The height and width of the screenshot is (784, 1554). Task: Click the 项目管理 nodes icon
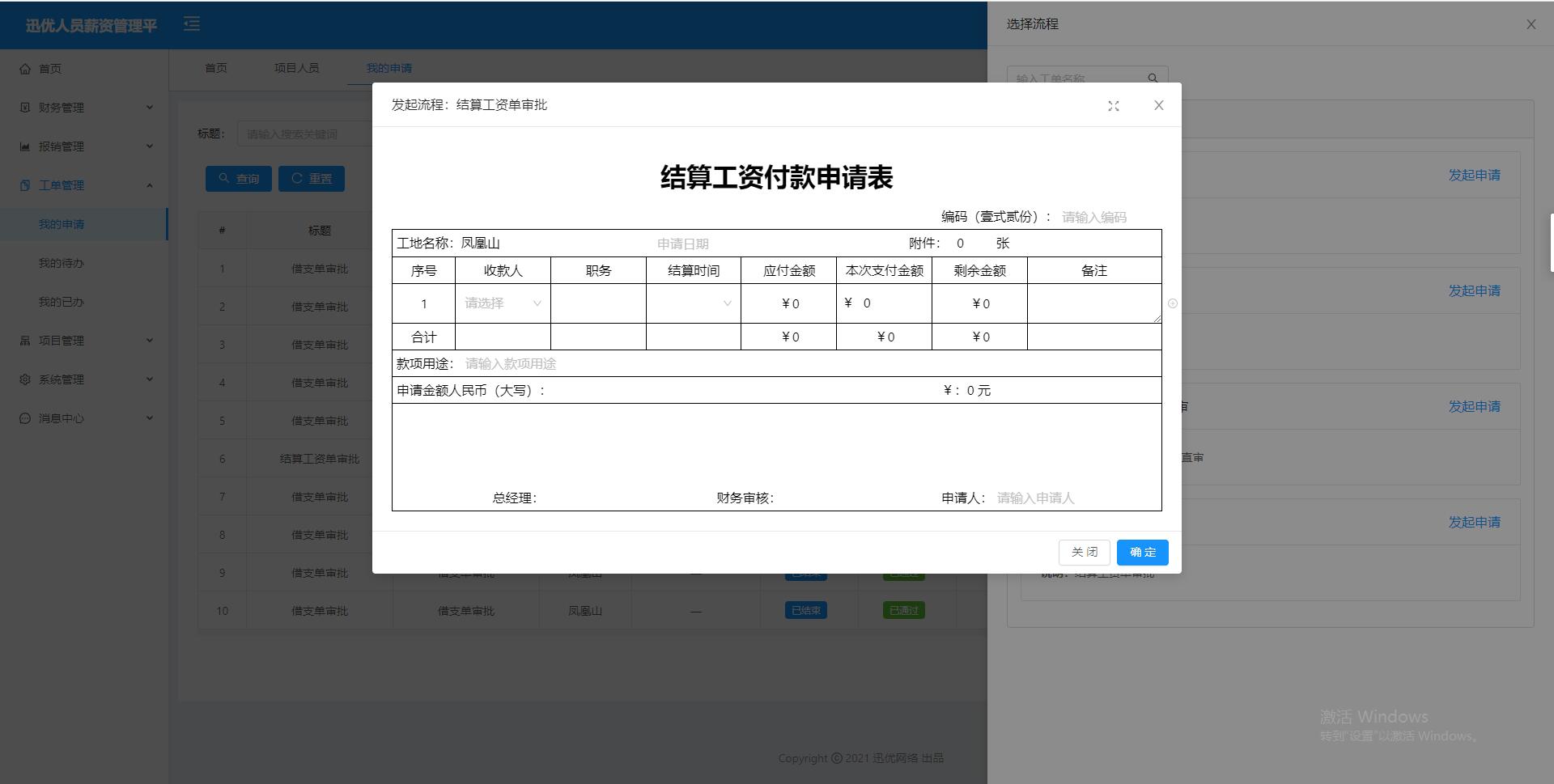click(x=24, y=340)
